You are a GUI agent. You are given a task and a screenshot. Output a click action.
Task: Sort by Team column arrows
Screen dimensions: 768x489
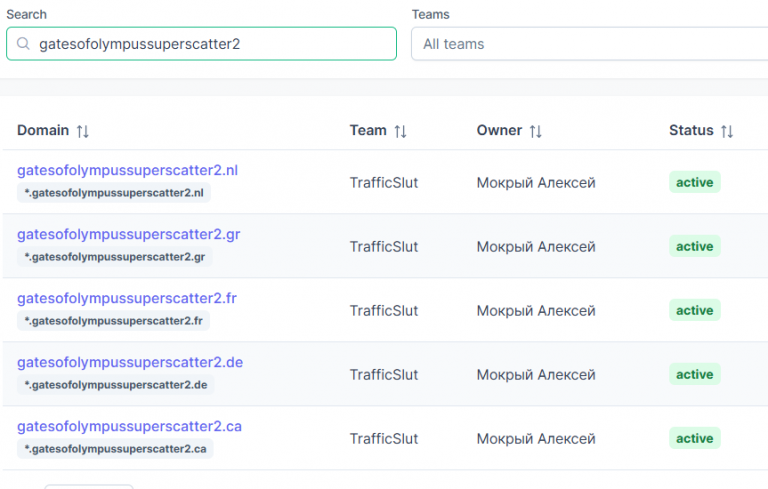(400, 131)
